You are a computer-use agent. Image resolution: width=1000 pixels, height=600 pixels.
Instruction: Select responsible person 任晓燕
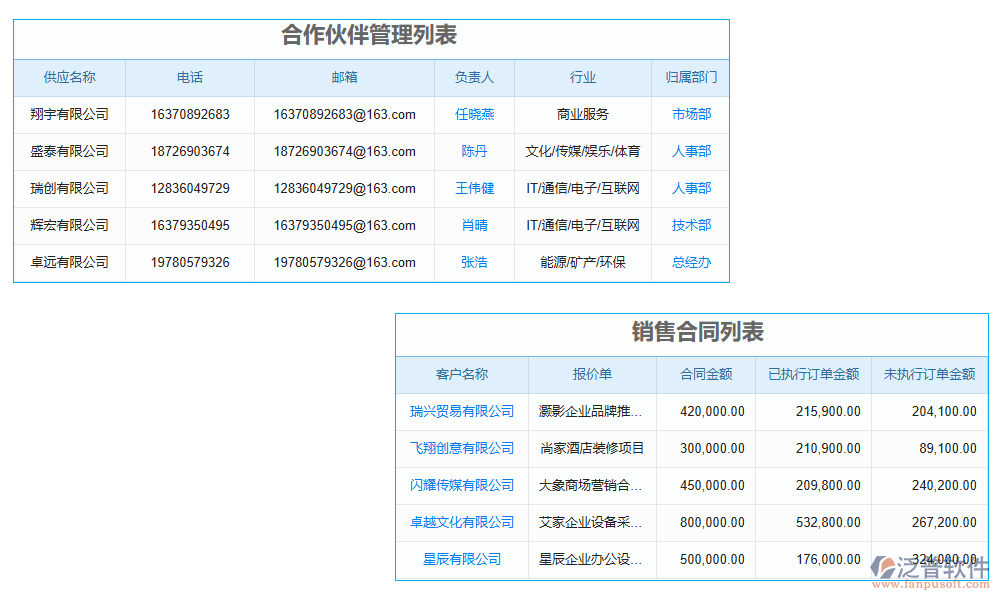click(x=473, y=114)
